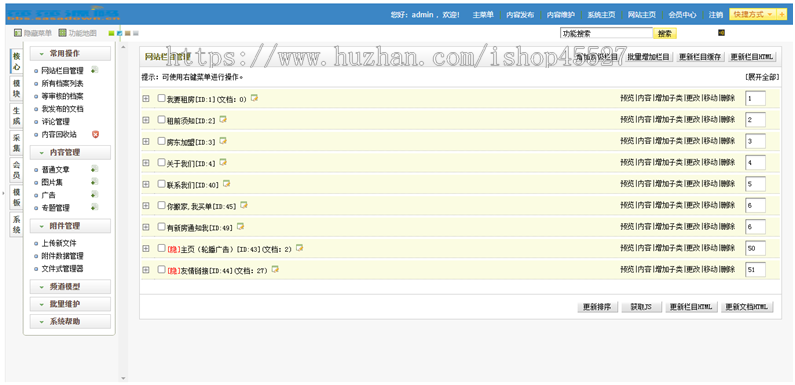Select the brown theme color swatch
The image size is (795, 385).
coord(128,33)
